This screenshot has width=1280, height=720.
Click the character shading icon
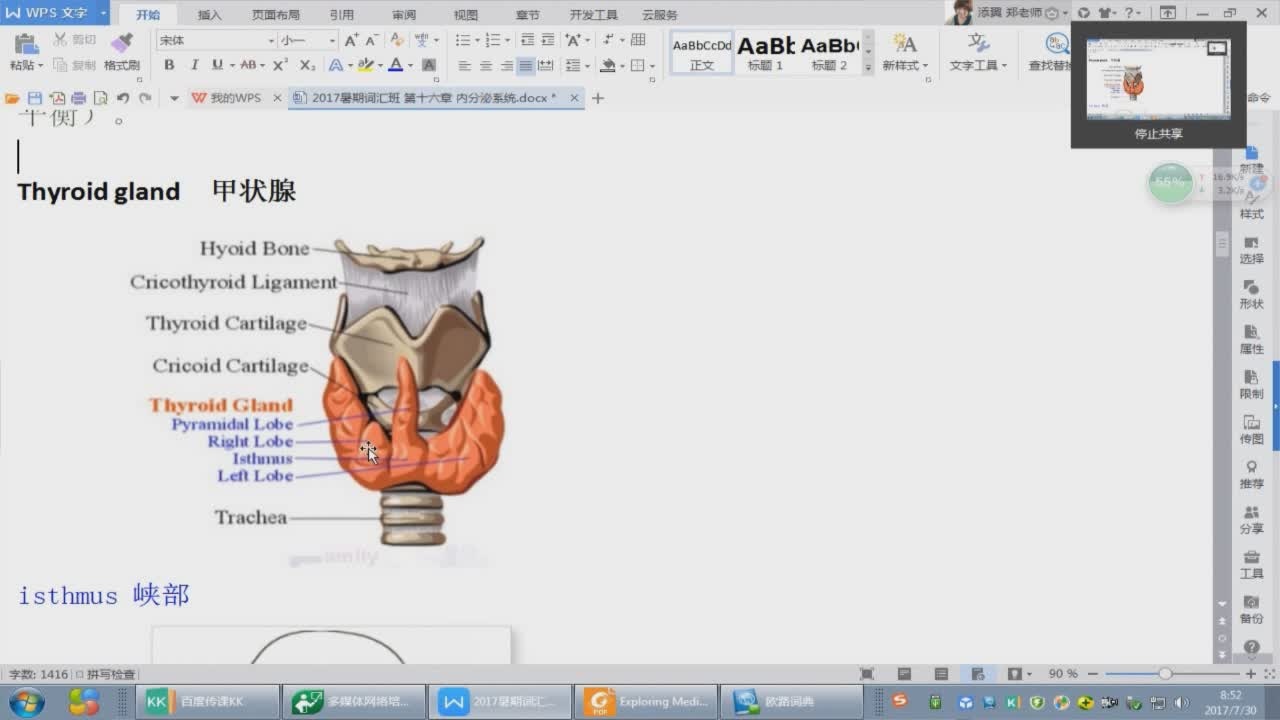pyautogui.click(x=429, y=65)
